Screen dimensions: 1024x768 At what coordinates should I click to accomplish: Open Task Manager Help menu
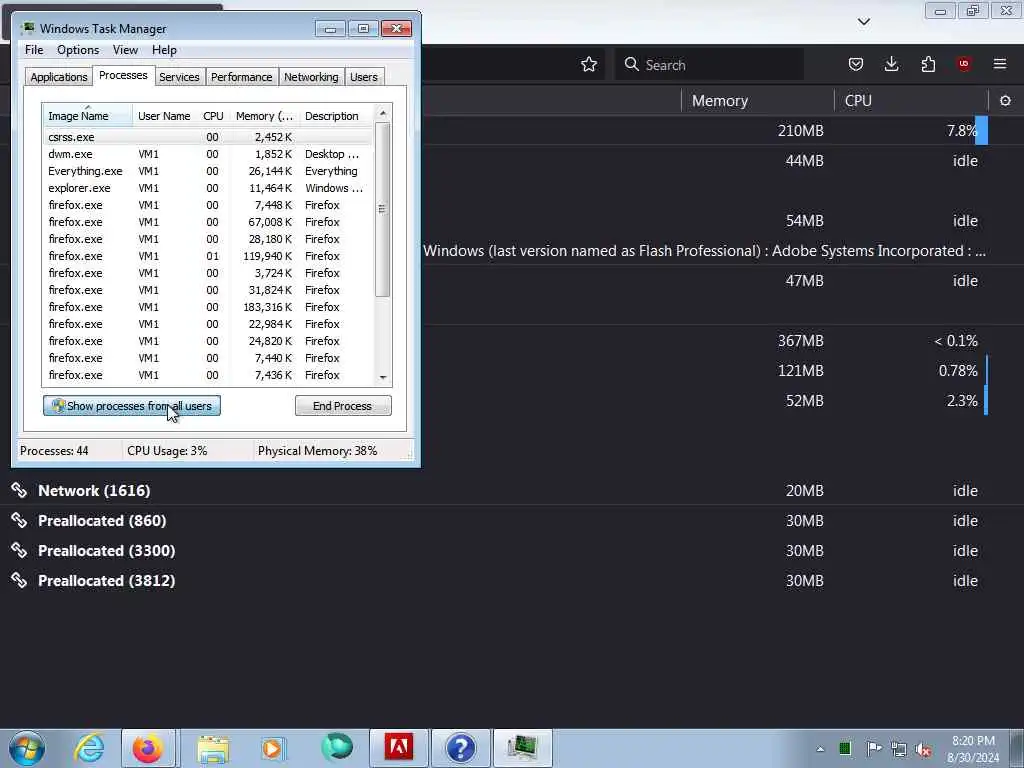coord(164,50)
